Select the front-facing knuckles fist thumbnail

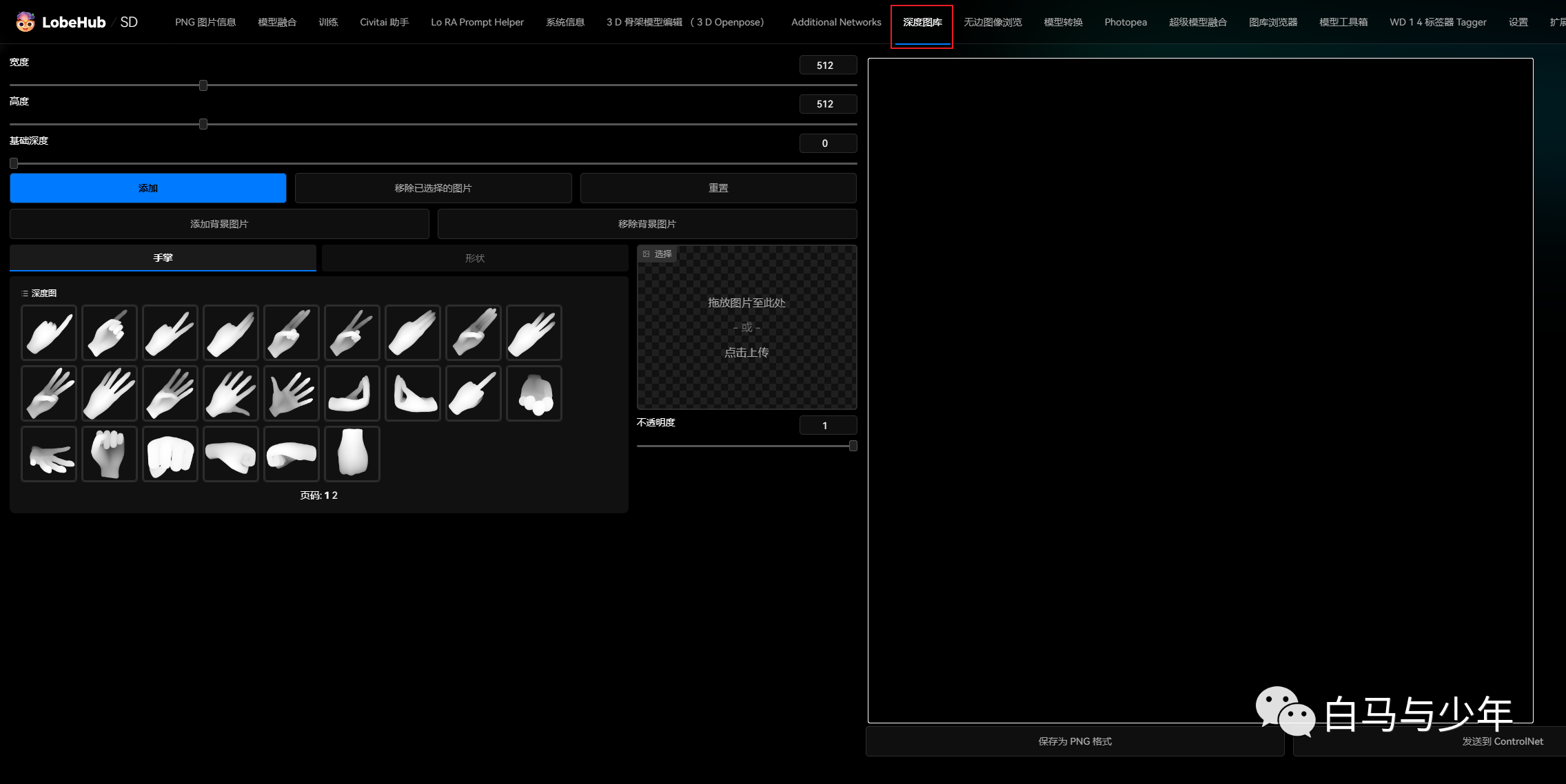170,454
